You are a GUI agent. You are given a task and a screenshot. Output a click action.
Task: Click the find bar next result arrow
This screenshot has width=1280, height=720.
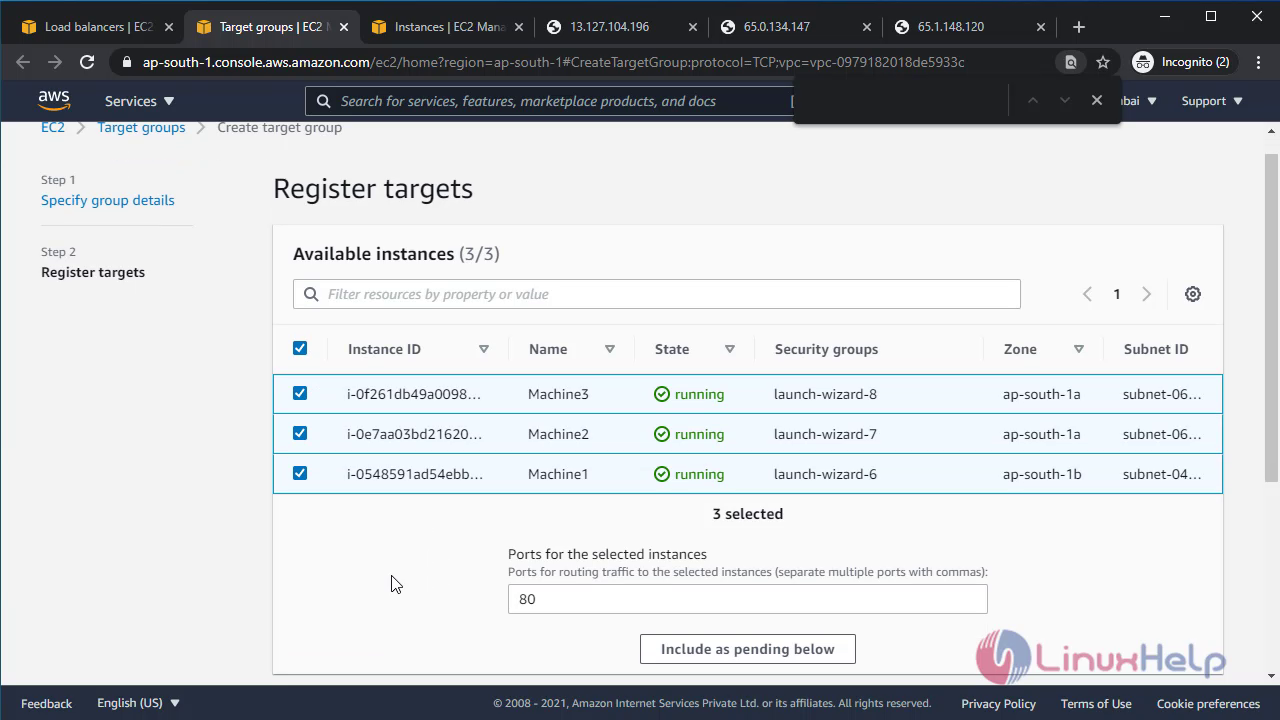[1065, 100]
